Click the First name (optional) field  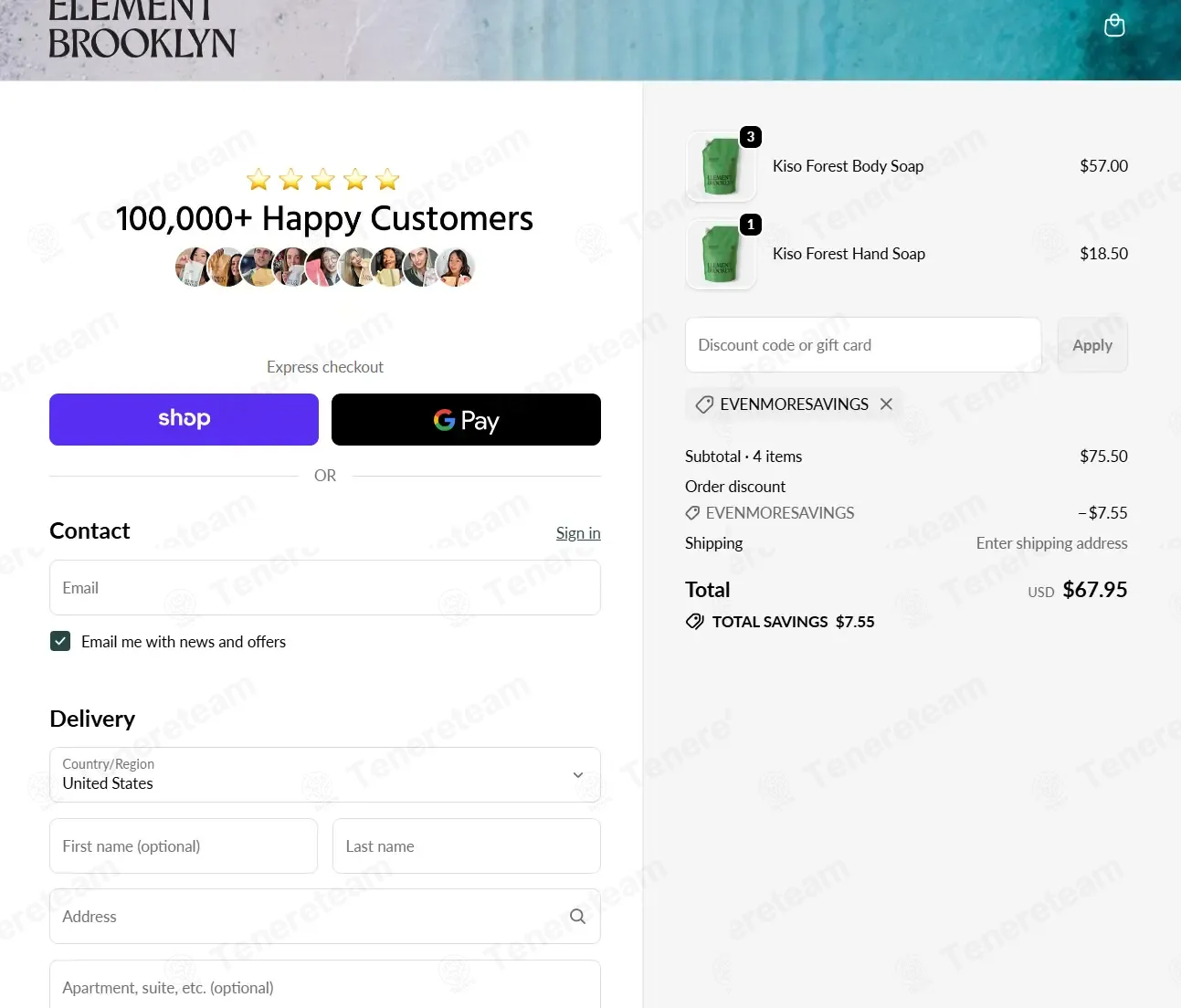(184, 846)
